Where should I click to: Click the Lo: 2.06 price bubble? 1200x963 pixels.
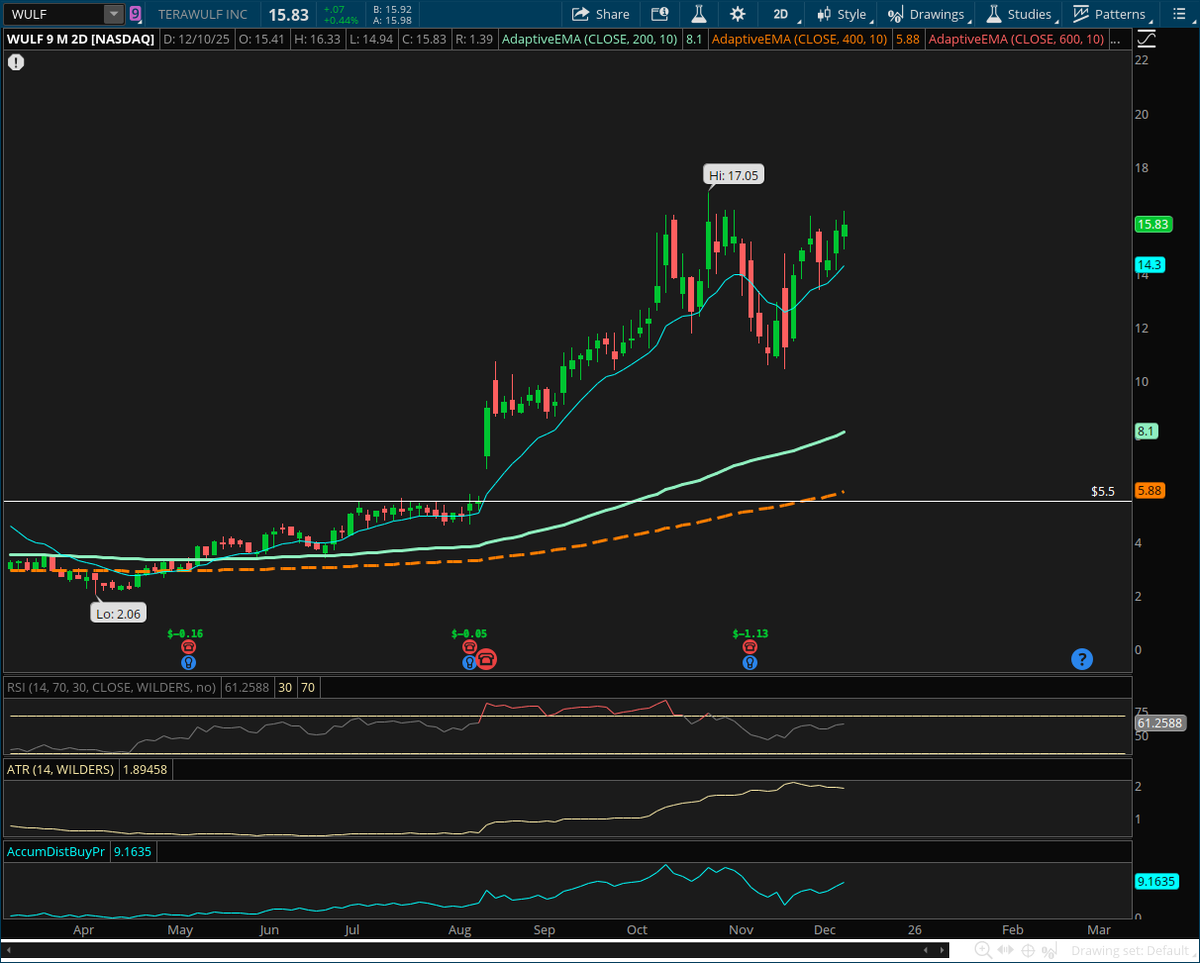[x=120, y=615]
